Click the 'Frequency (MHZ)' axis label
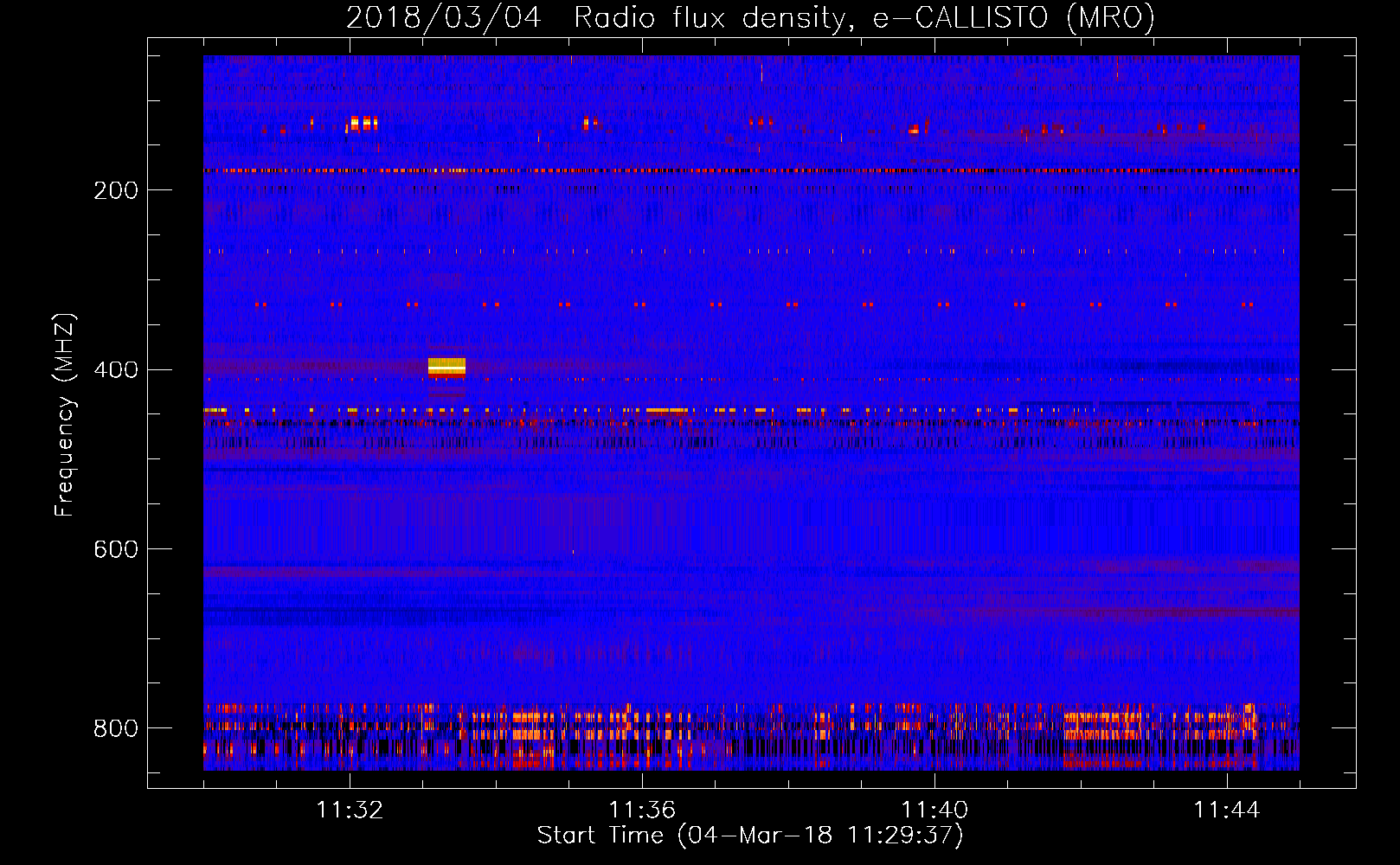The width and height of the screenshot is (1400, 865). [65, 414]
